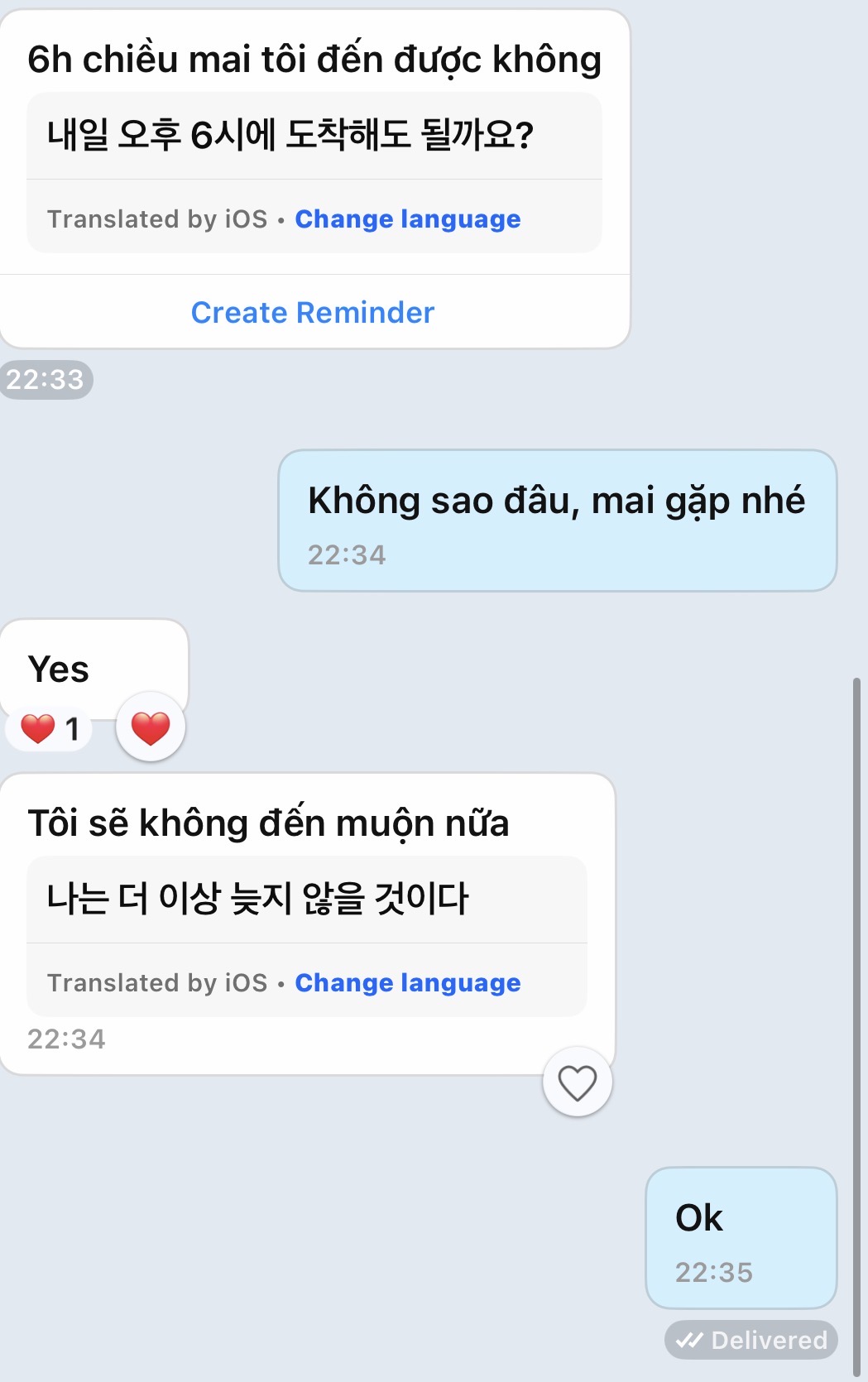Click the "Tôi sẽ không đến muộn nữa" text
The image size is (868, 1382).
[x=268, y=823]
